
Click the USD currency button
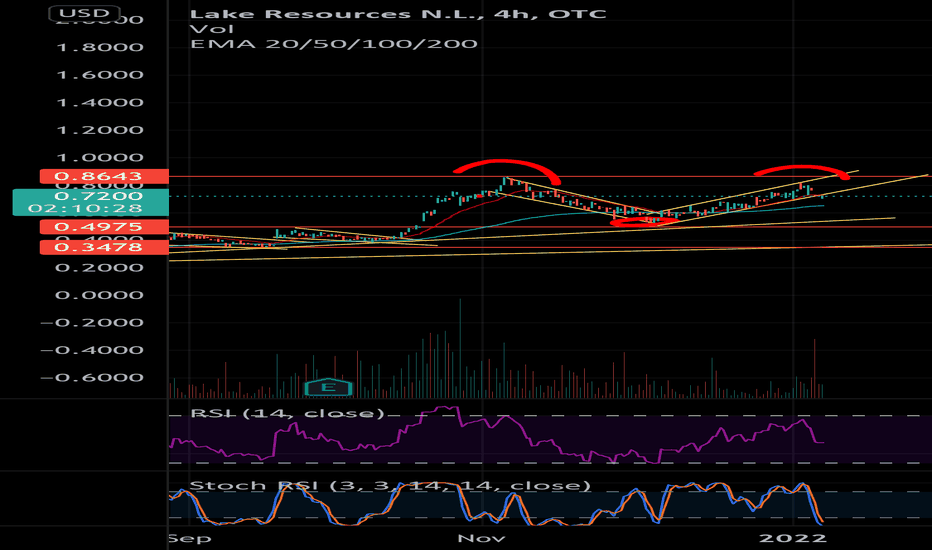[84, 13]
